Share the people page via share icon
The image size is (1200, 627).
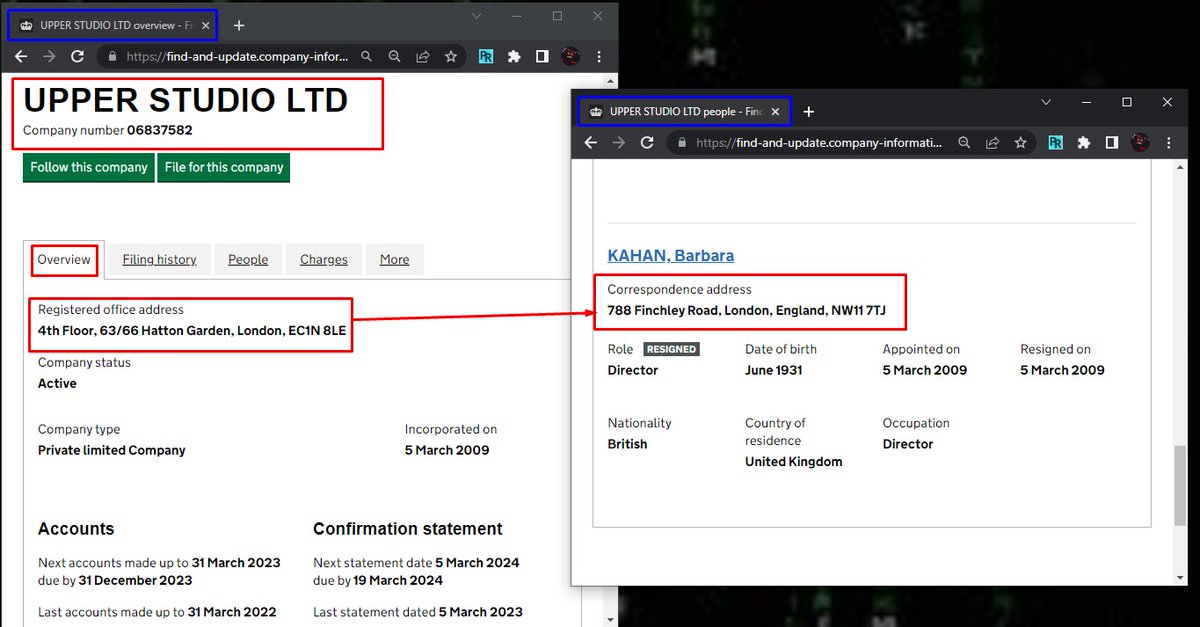(x=992, y=143)
